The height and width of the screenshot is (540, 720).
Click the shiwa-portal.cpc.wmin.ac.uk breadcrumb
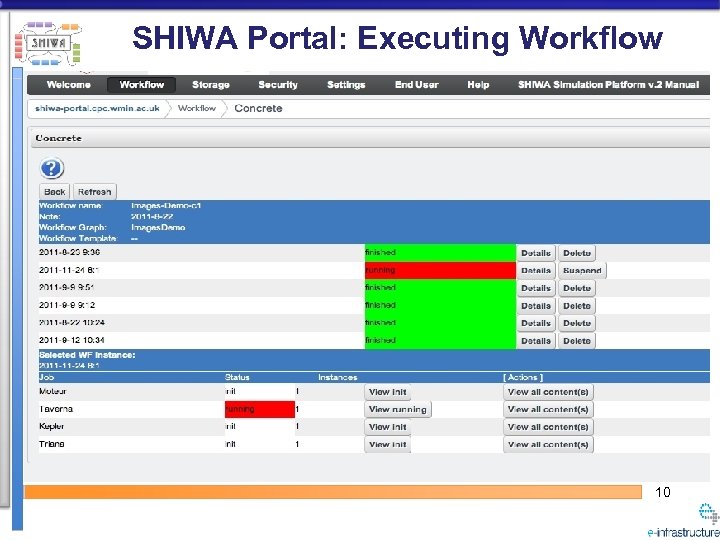pos(97,108)
